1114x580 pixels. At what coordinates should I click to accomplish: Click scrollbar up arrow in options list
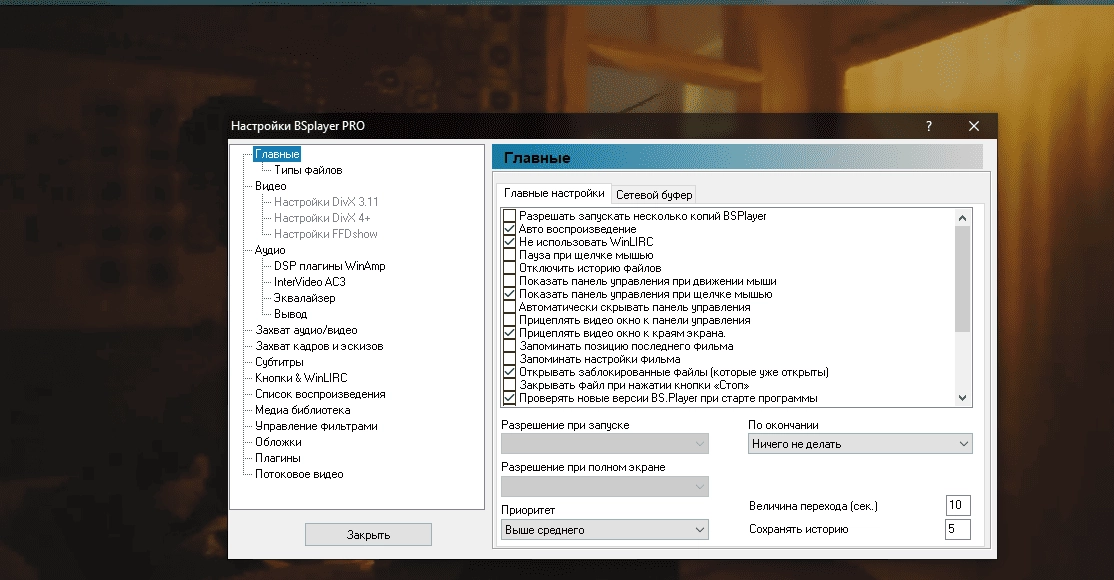(963, 218)
